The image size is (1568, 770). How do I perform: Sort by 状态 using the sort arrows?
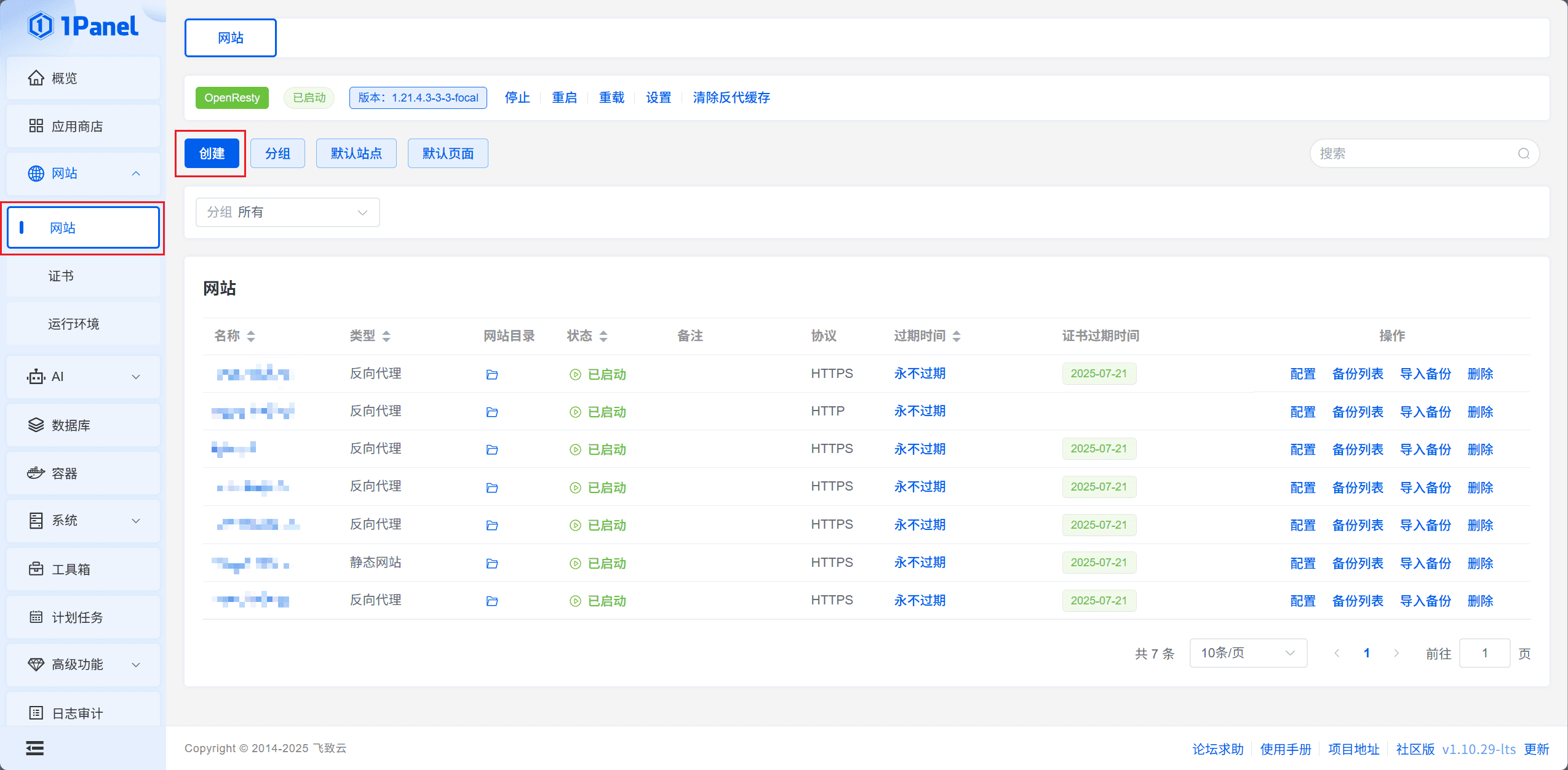click(603, 336)
